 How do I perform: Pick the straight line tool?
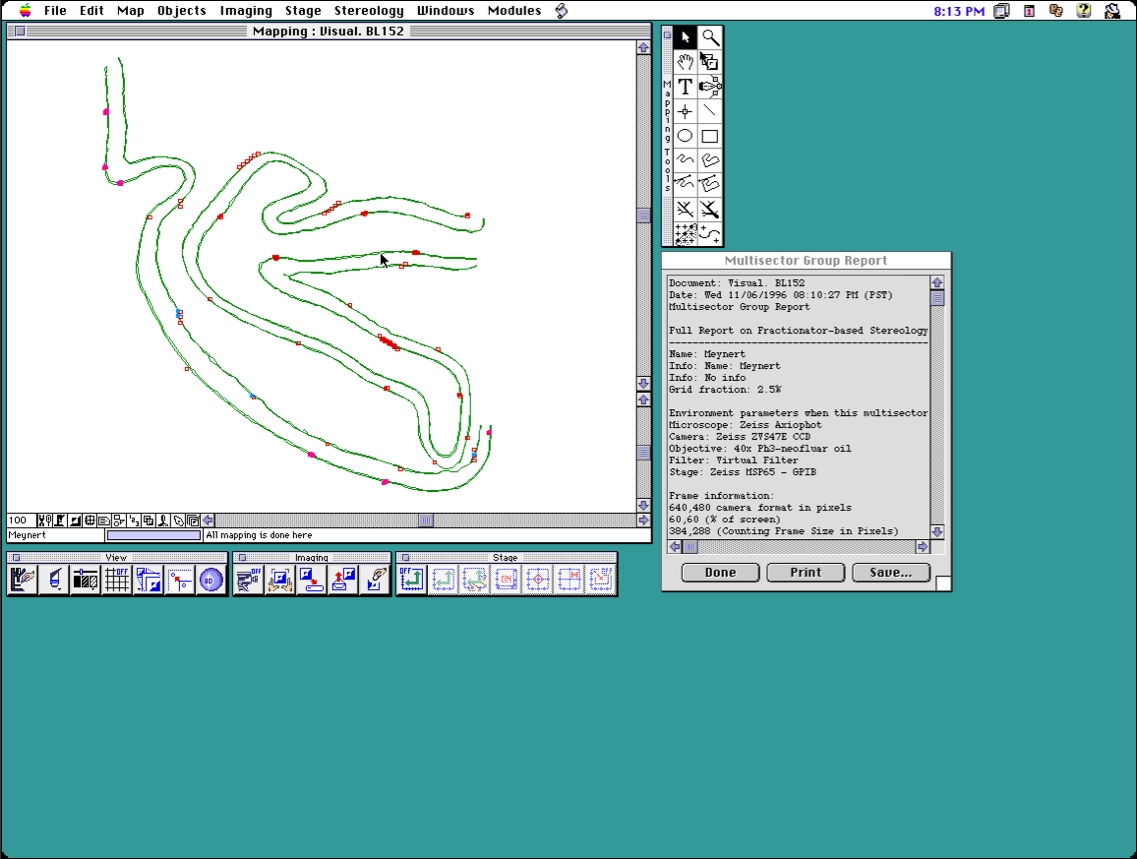click(710, 111)
